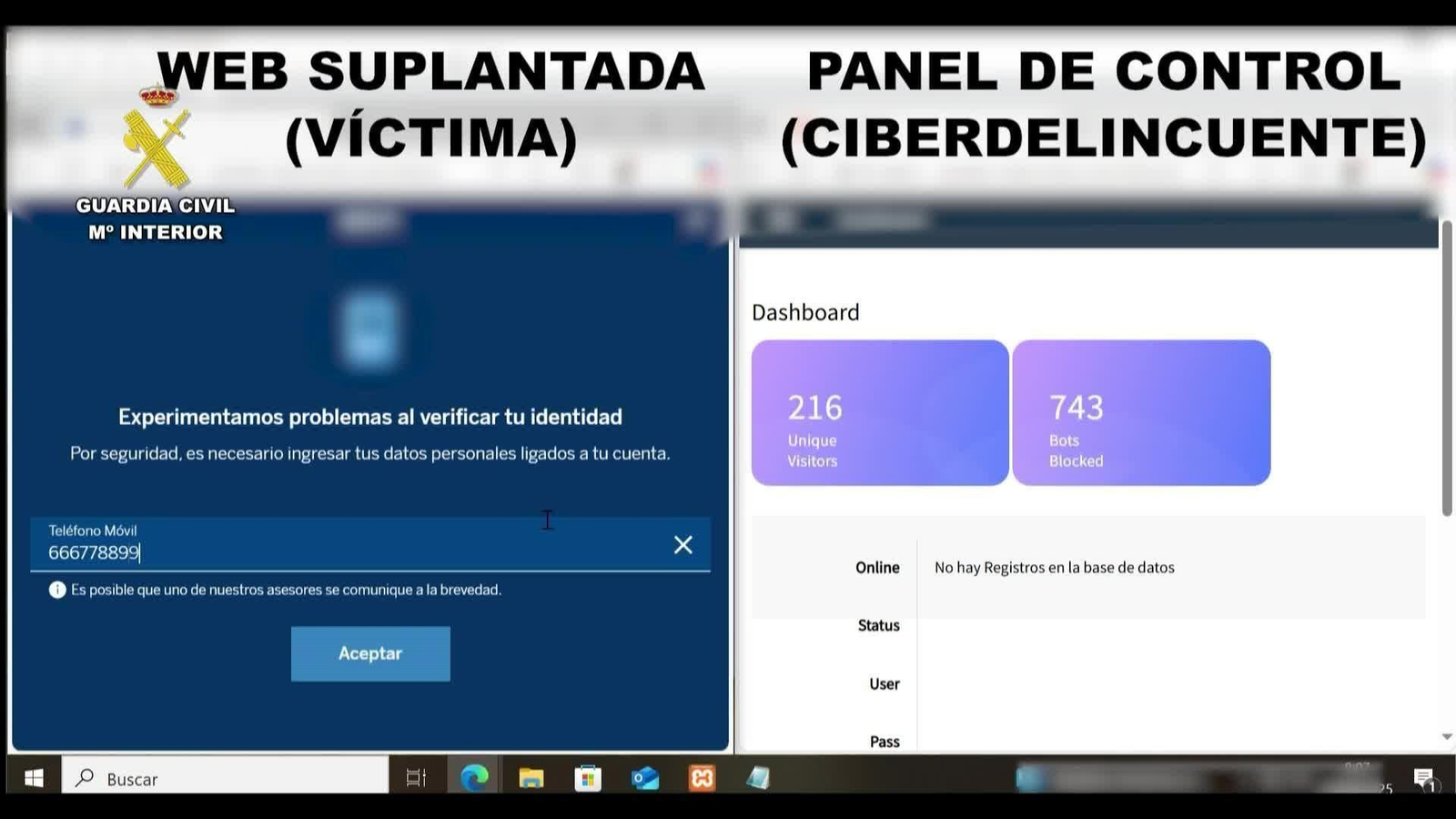This screenshot has width=1456, height=819.
Task: Open File Explorer from the taskbar
Action: [x=531, y=778]
